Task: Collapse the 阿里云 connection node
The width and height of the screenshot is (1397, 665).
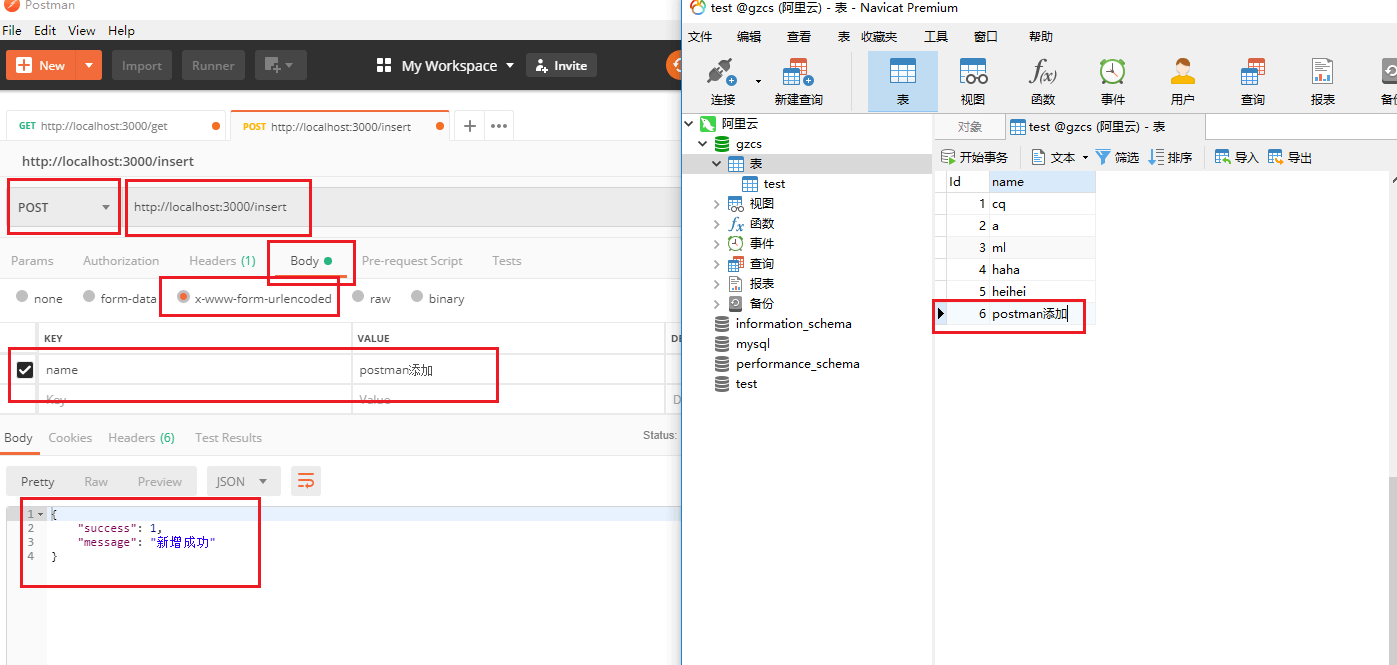Action: (689, 124)
